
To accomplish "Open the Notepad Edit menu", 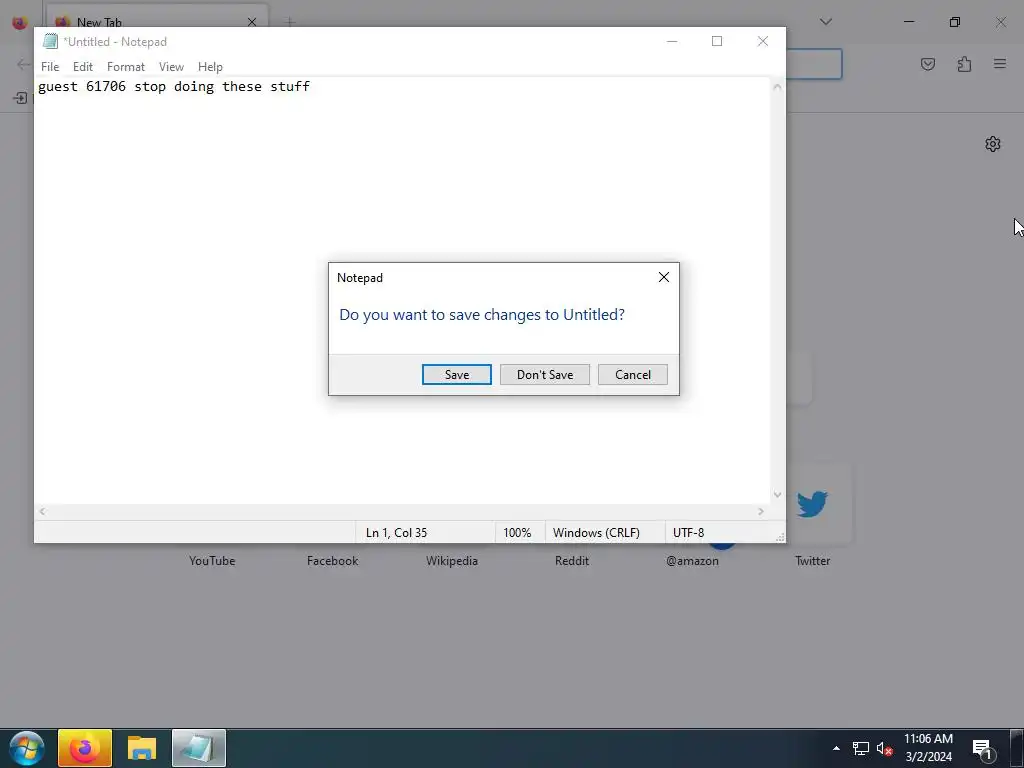I will pyautogui.click(x=83, y=67).
